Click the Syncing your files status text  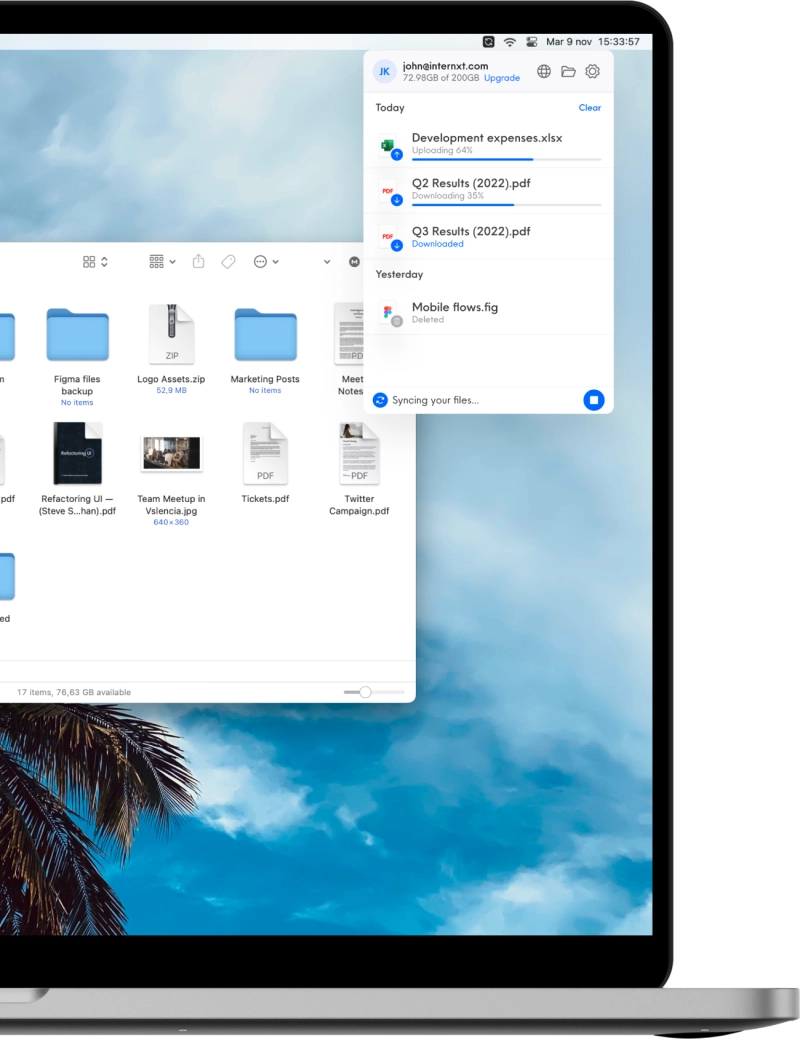pos(435,400)
